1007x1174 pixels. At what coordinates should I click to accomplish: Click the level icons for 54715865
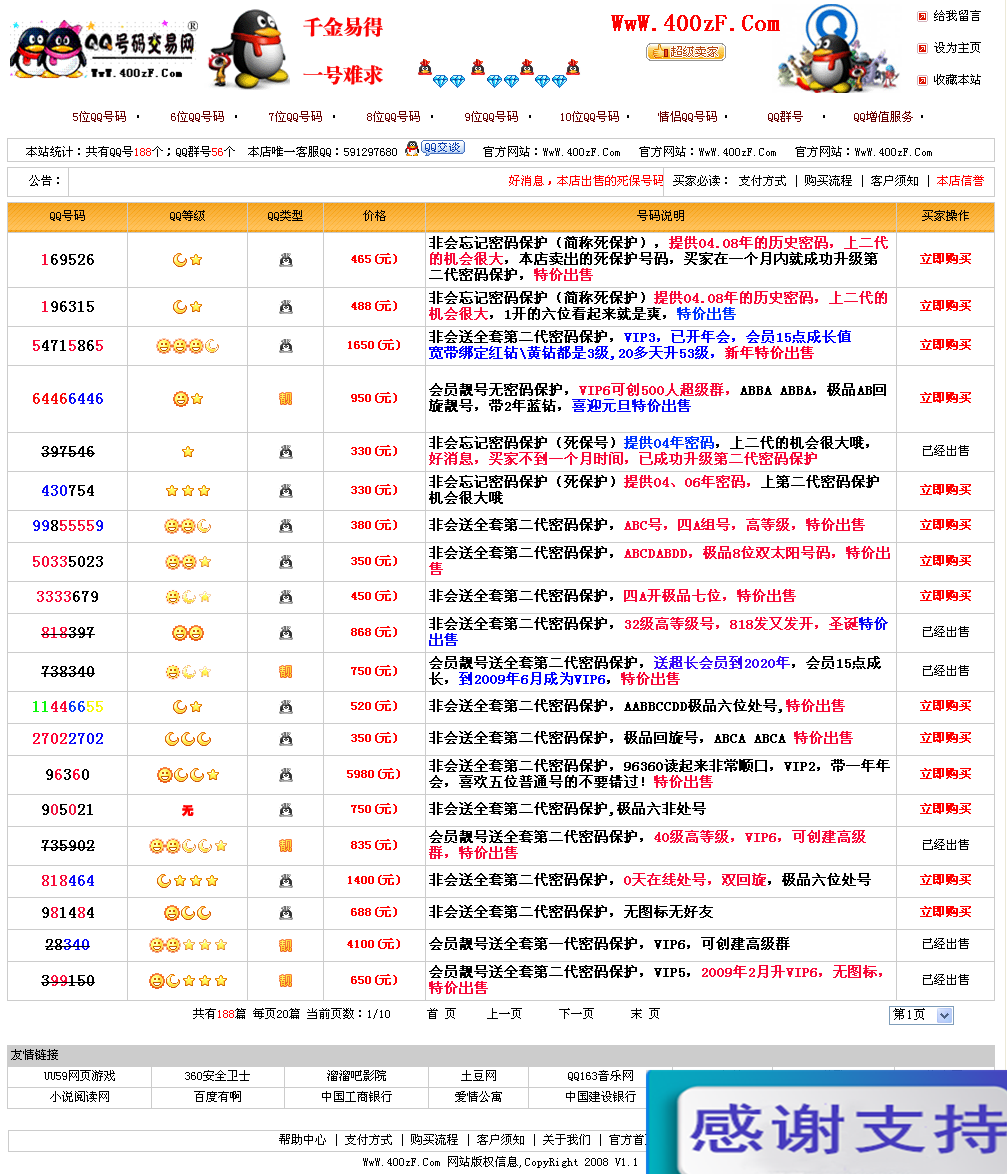[187, 346]
